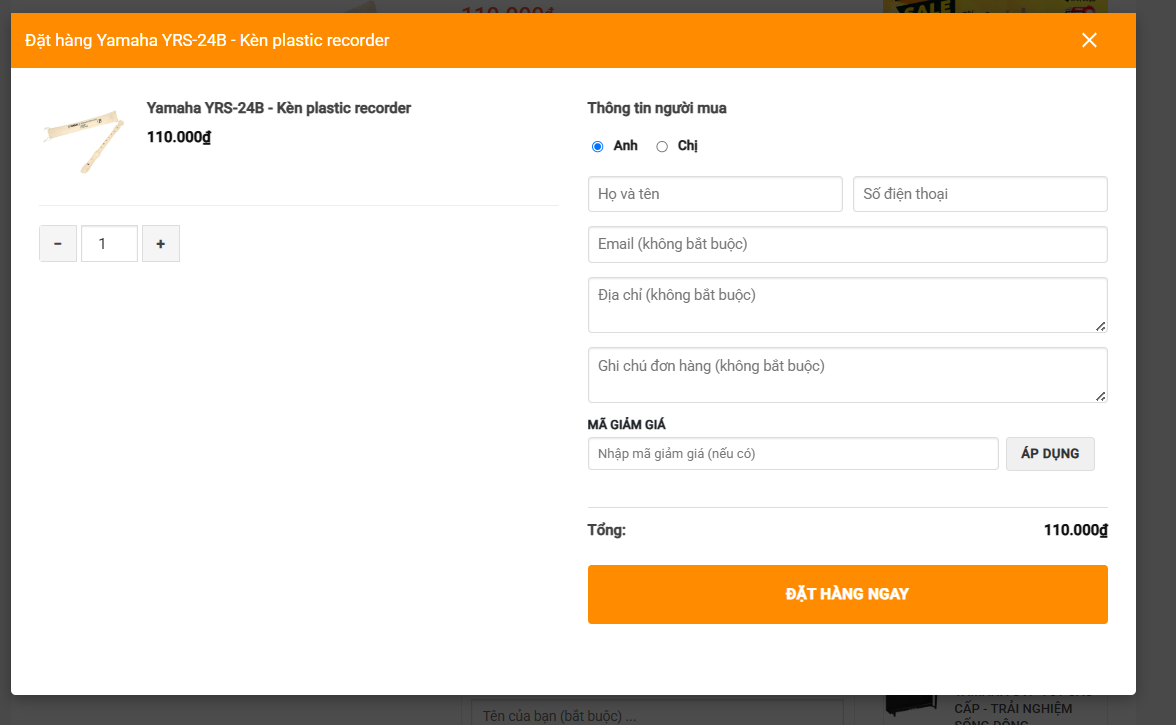Select the Anh radio button
The image size is (1176, 725).
(597, 146)
